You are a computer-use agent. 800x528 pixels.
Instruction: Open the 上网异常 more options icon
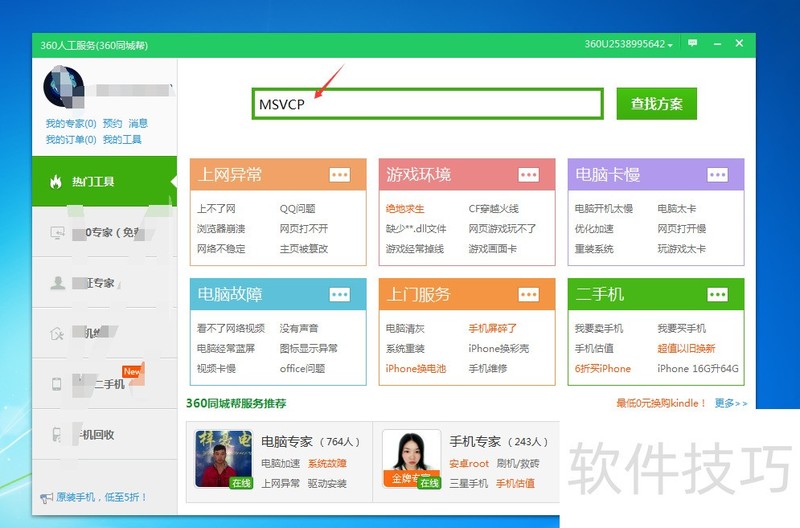(339, 175)
